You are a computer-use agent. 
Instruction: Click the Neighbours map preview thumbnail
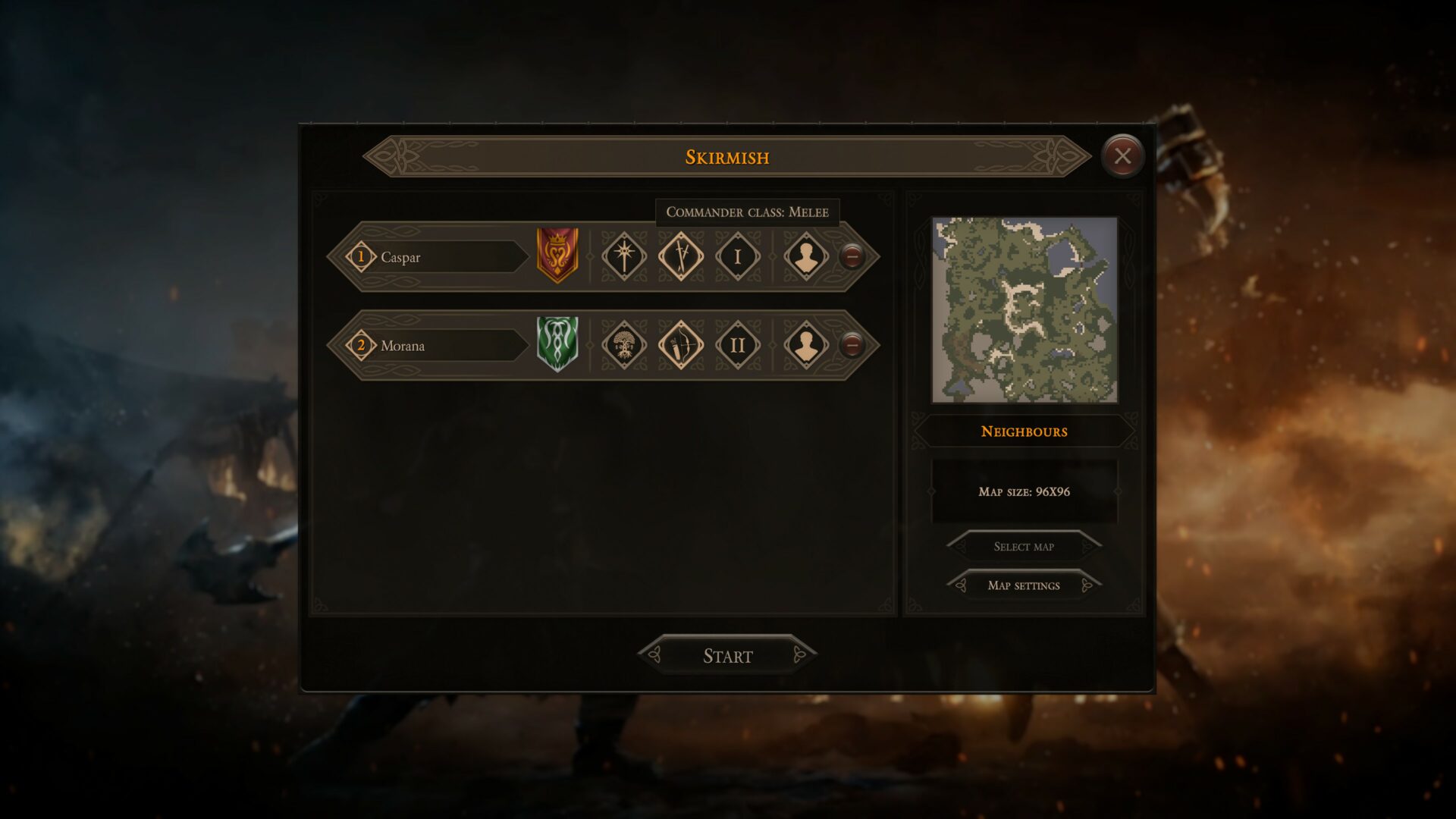click(x=1024, y=309)
